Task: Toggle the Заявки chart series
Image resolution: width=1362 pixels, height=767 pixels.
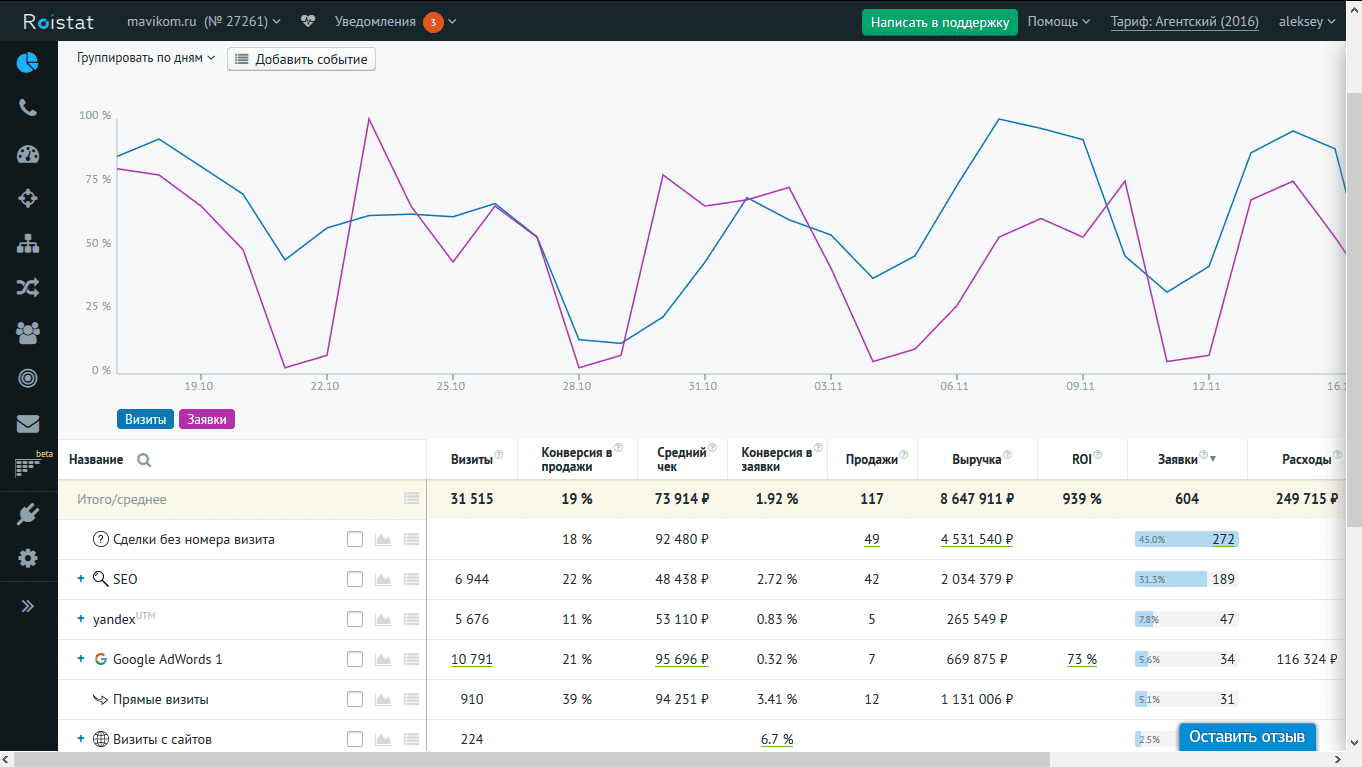Action: coord(207,420)
